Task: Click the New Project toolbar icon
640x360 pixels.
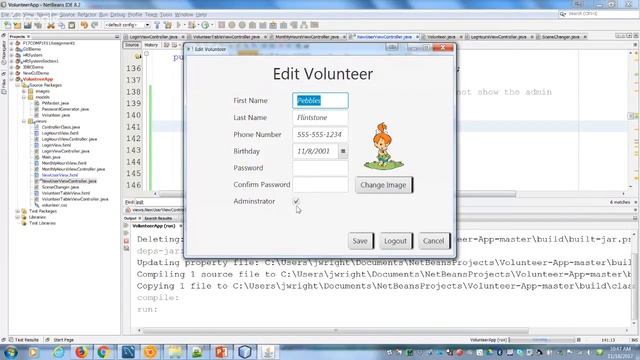Action: [x=17, y=25]
